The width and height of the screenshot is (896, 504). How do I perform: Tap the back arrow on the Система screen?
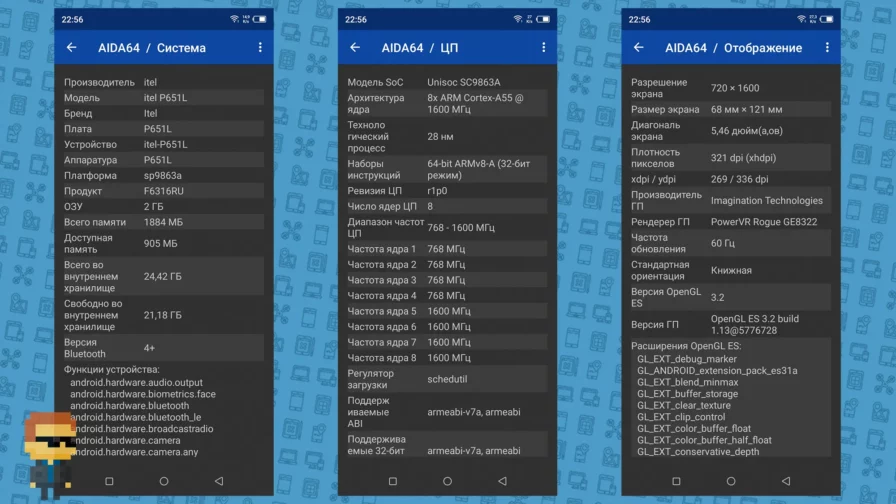tap(71, 48)
